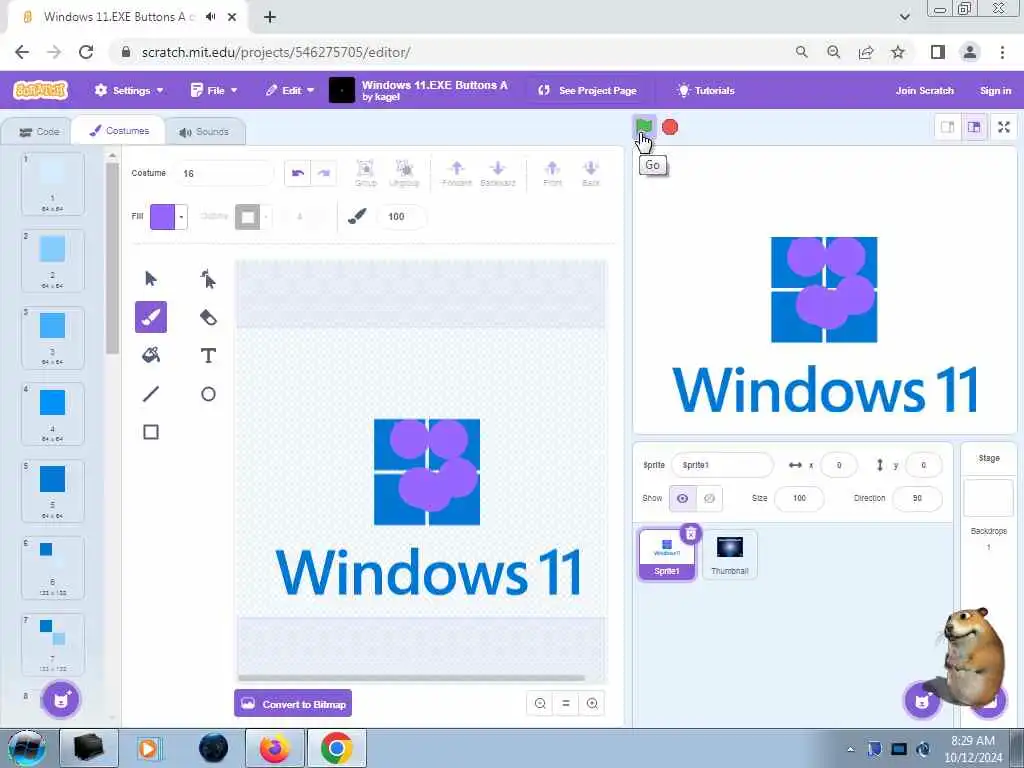This screenshot has height=768, width=1024.
Task: Click the Choose a Costume cat button
Action: pyautogui.click(x=61, y=699)
